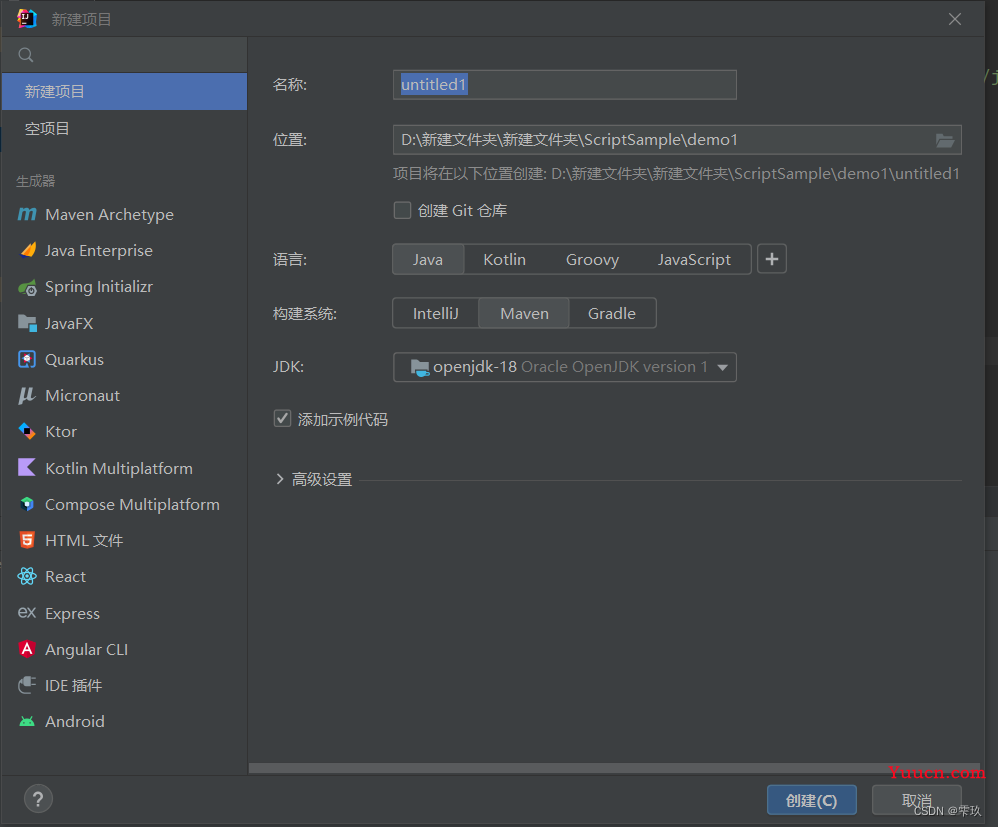Select the Quarkus generator icon
Screen dimensions: 998x827
(x=27, y=359)
